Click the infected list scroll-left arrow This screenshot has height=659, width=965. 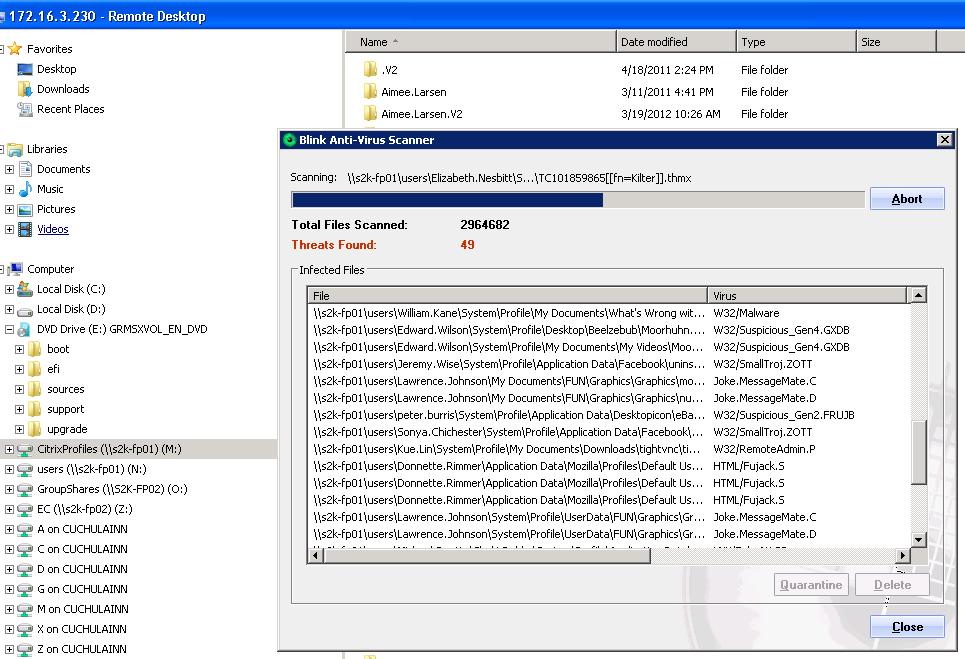tap(316, 556)
